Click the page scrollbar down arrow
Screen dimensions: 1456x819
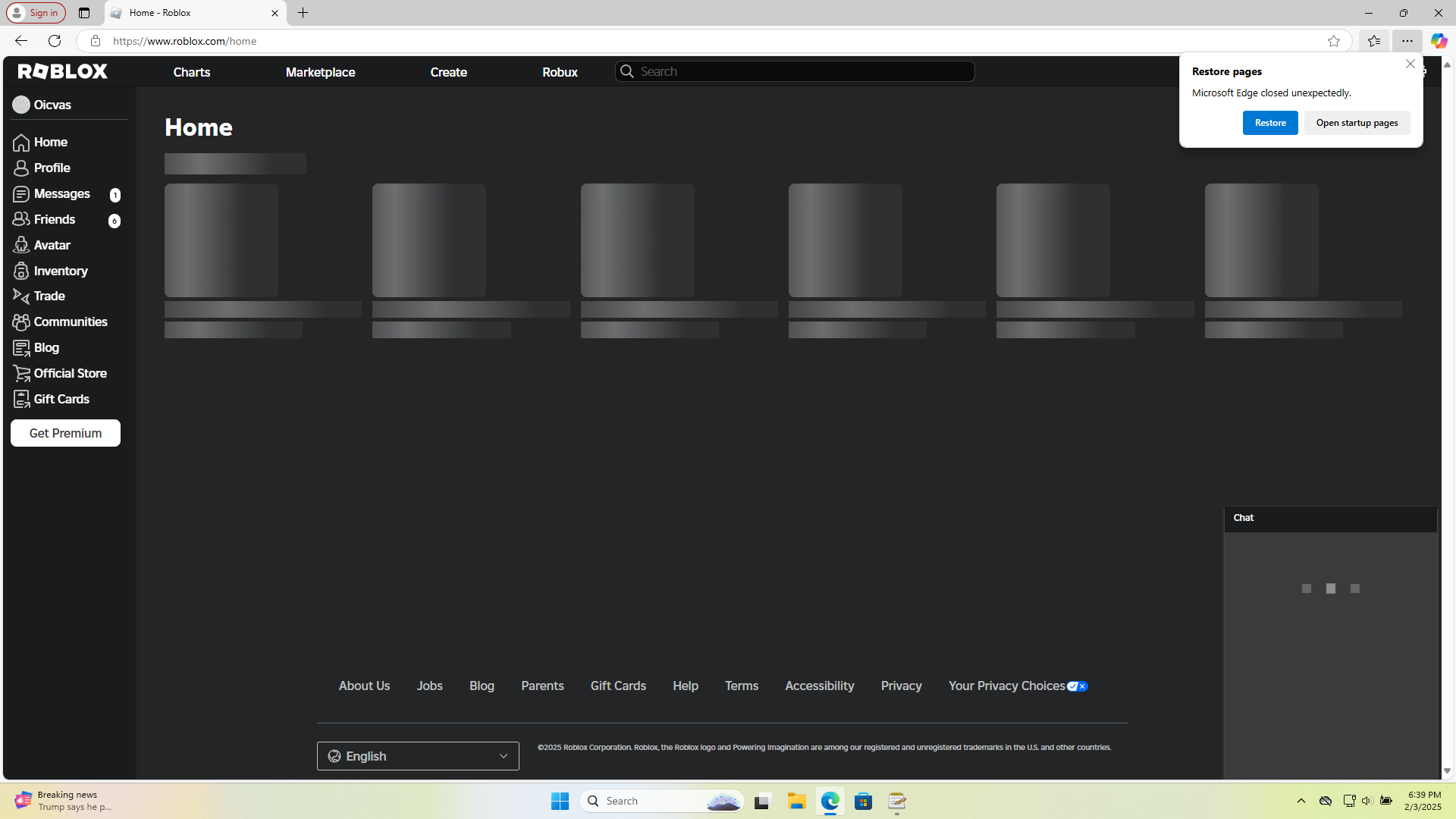pos(1448,771)
